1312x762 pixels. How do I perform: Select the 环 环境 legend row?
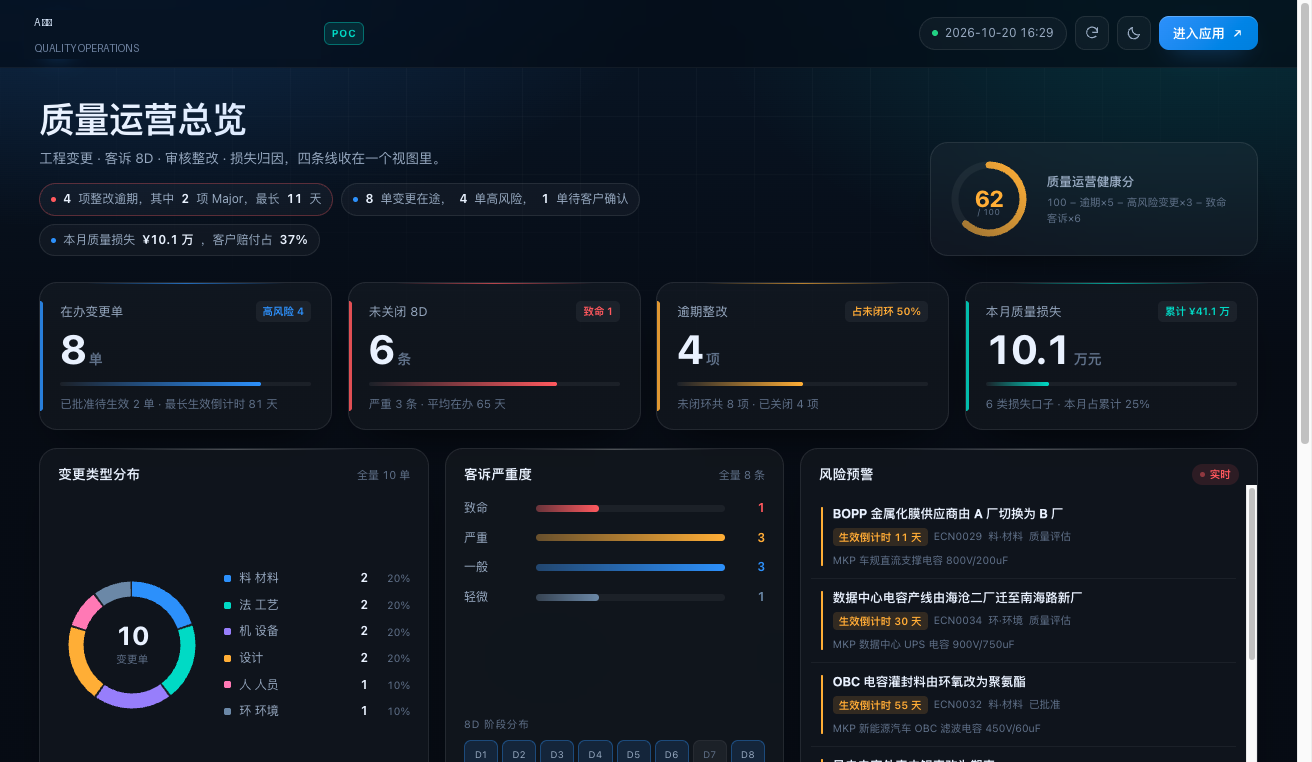click(x=317, y=711)
